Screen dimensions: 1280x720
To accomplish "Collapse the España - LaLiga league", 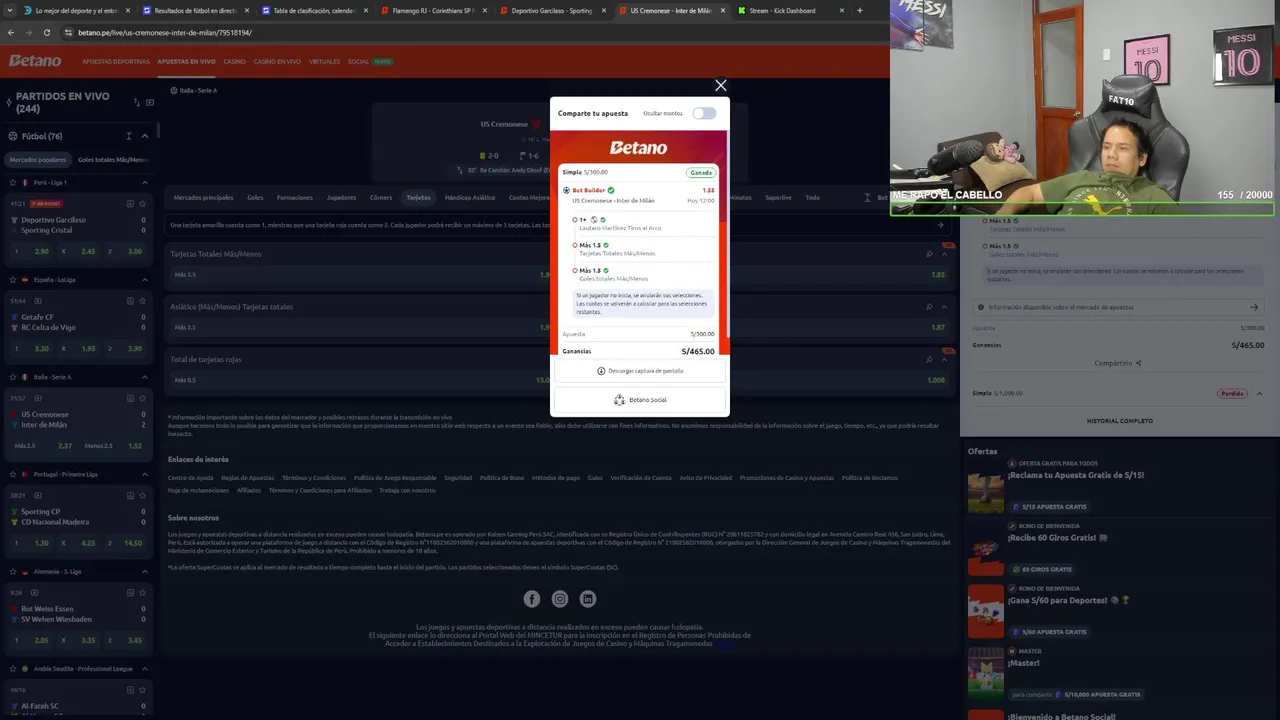I will coord(144,280).
